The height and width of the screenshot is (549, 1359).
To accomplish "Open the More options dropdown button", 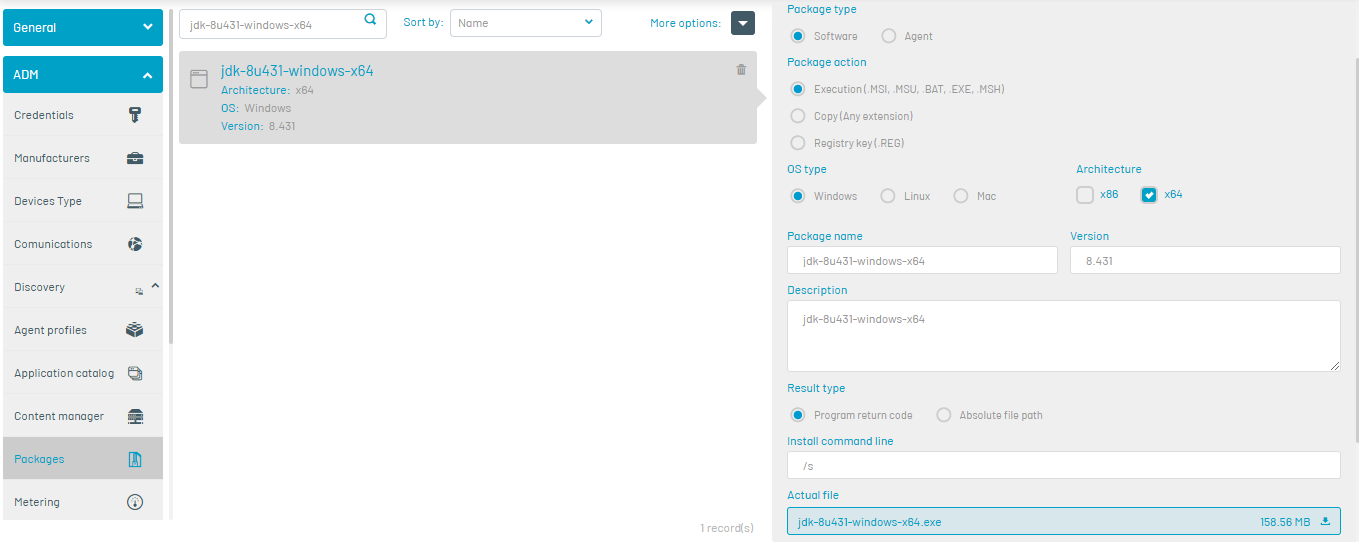I will [x=743, y=23].
